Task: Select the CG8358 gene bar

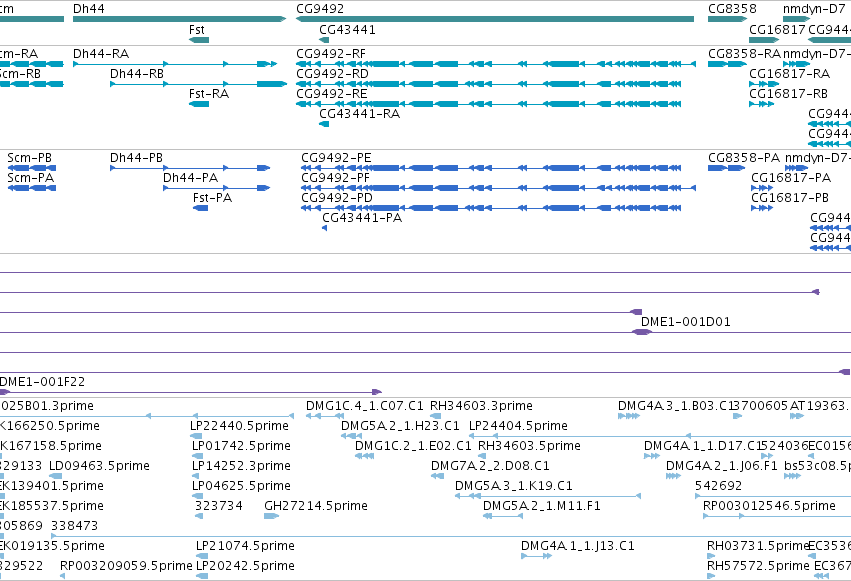Action: [x=727, y=19]
